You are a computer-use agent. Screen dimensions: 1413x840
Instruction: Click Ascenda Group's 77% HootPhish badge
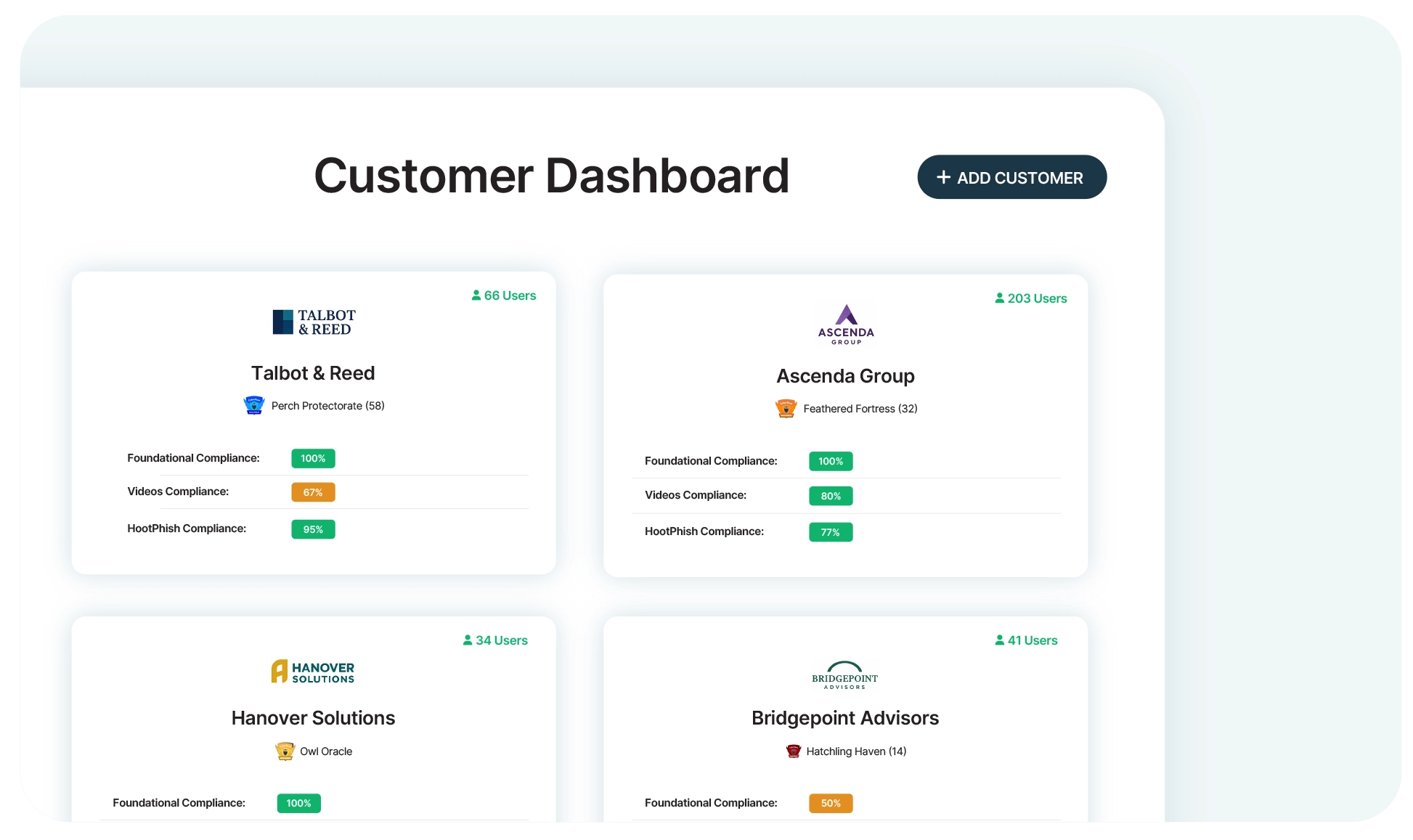[831, 532]
